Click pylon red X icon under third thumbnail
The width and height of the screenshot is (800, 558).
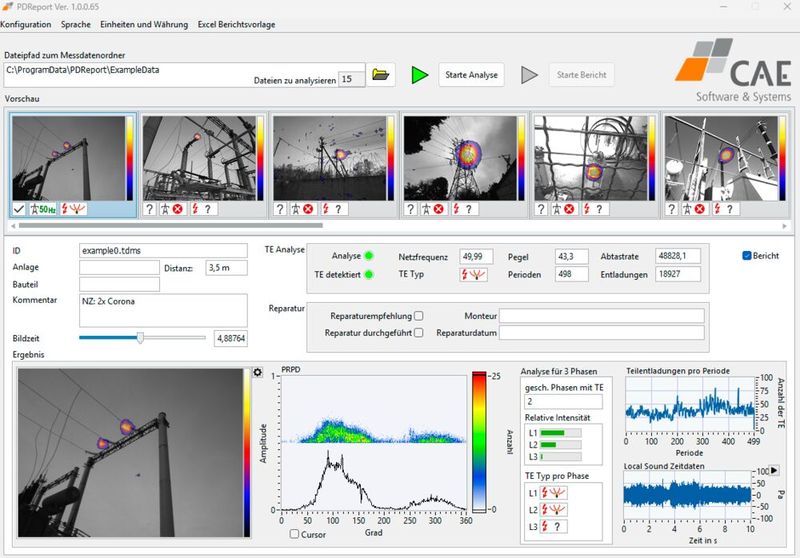[303, 209]
